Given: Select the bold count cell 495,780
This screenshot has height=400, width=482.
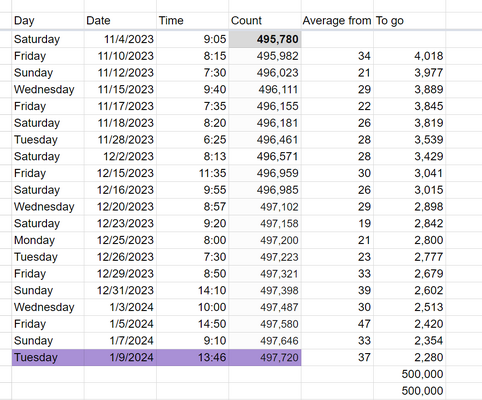Looking at the screenshot, I should [265, 39].
